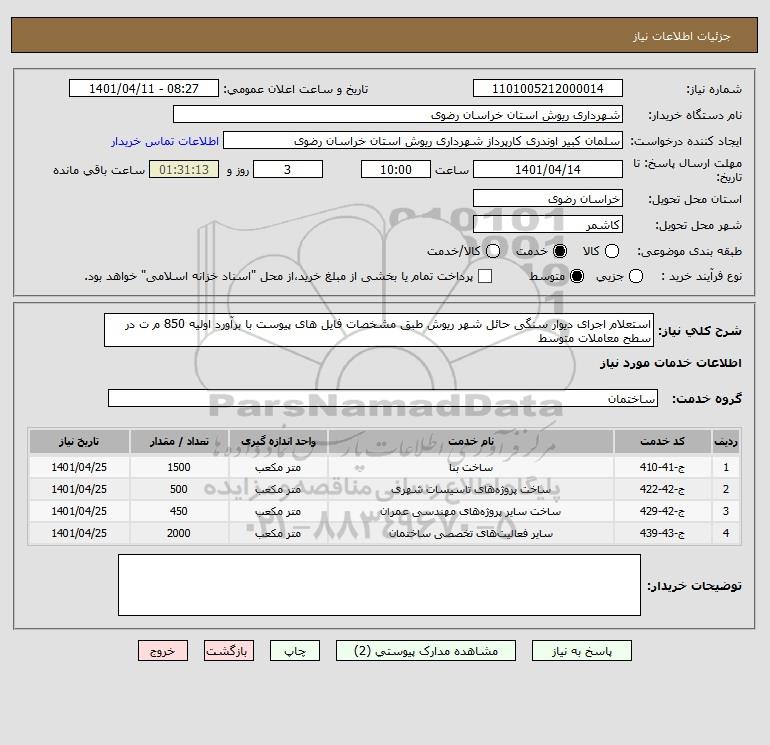Click service code ج-41-410
The width and height of the screenshot is (770, 745).
point(662,467)
